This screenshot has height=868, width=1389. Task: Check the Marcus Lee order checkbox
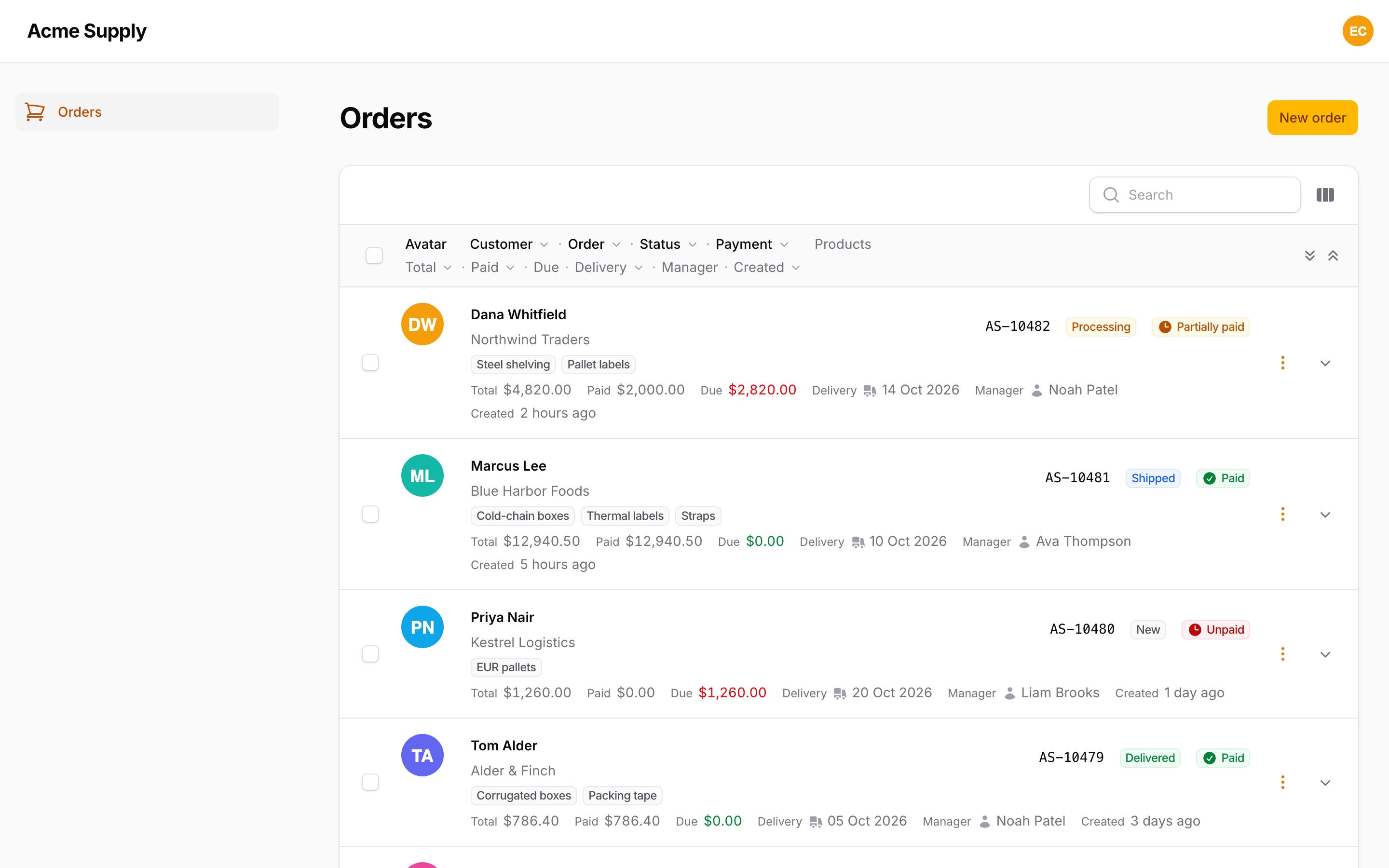370,515
